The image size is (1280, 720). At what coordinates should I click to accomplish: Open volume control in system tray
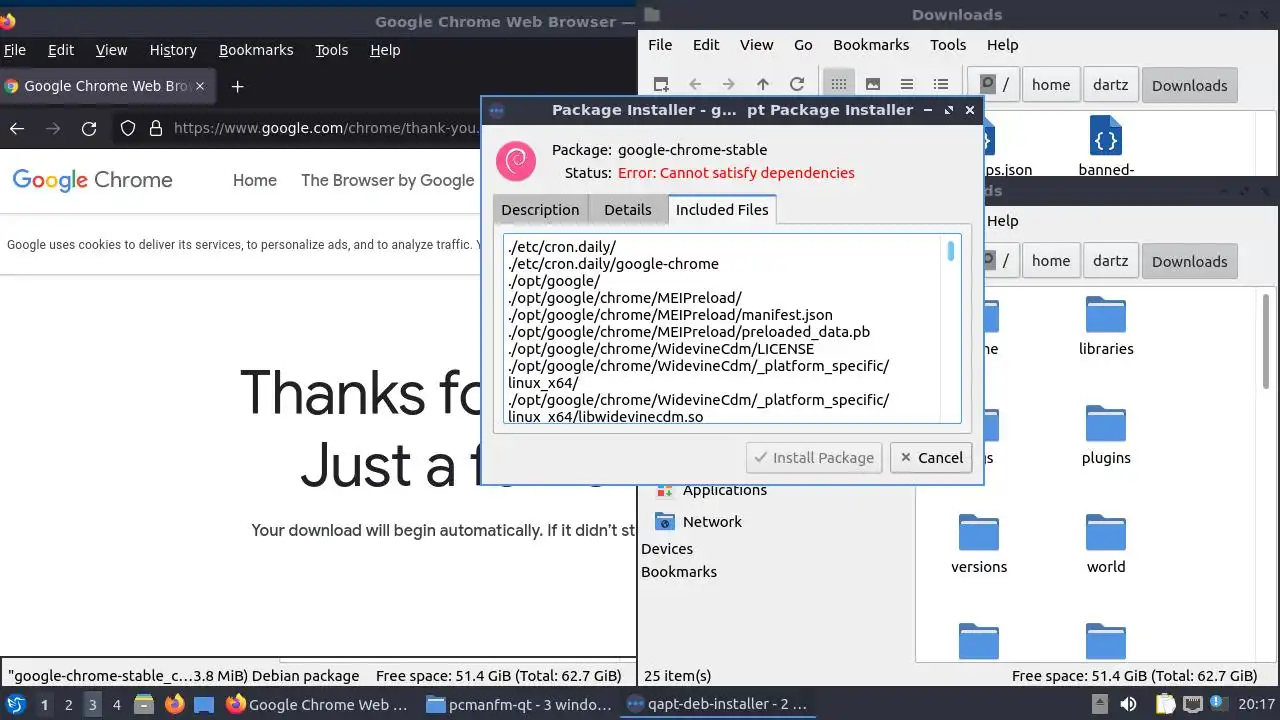[1128, 704]
